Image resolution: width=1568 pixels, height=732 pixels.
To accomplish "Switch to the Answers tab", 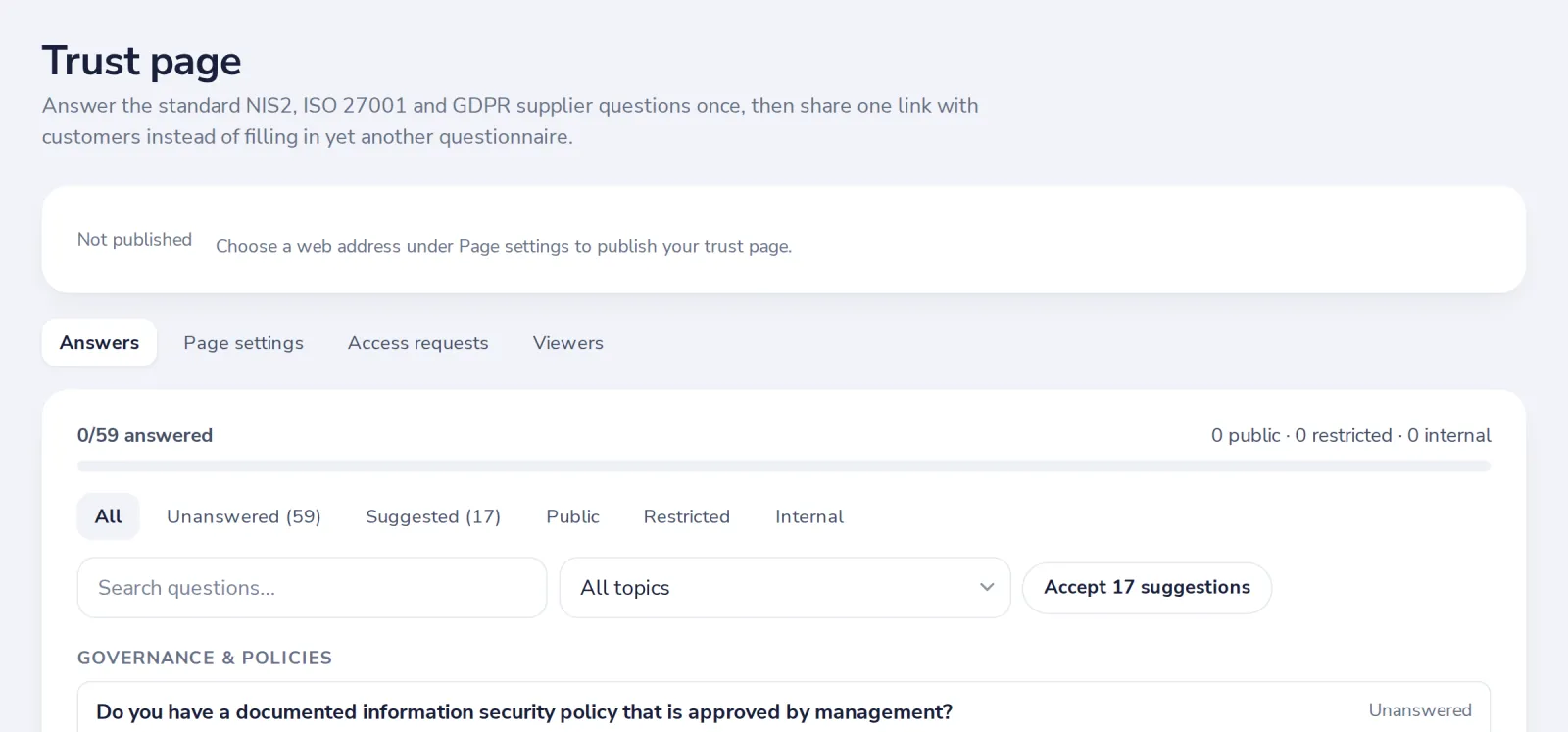I will [x=99, y=343].
